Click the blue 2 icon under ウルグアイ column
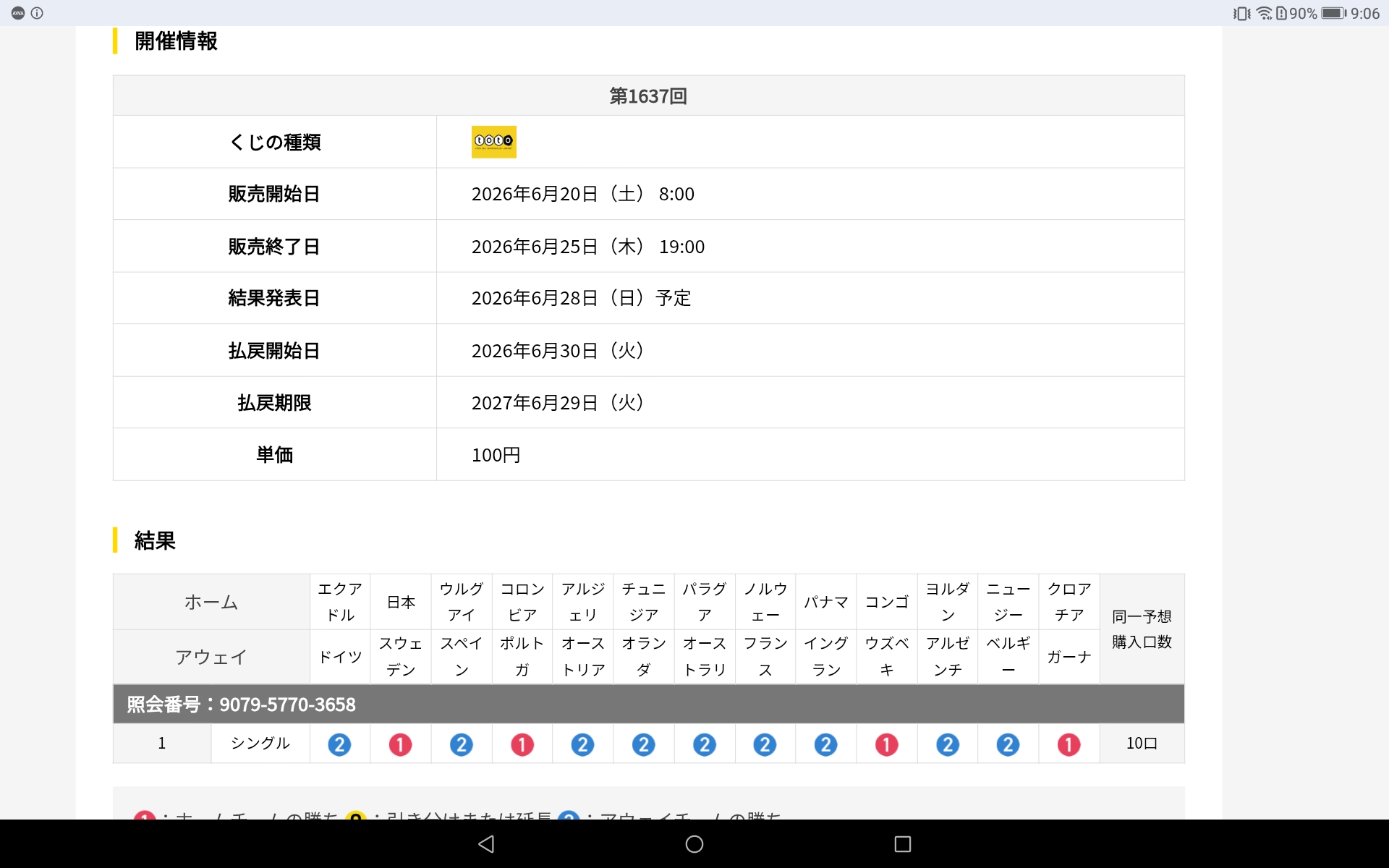 pos(461,744)
